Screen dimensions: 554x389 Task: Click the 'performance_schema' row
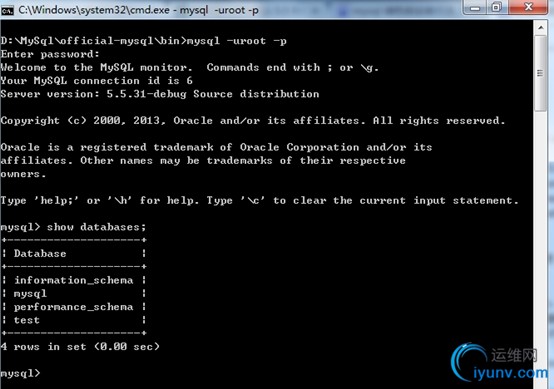73,307
